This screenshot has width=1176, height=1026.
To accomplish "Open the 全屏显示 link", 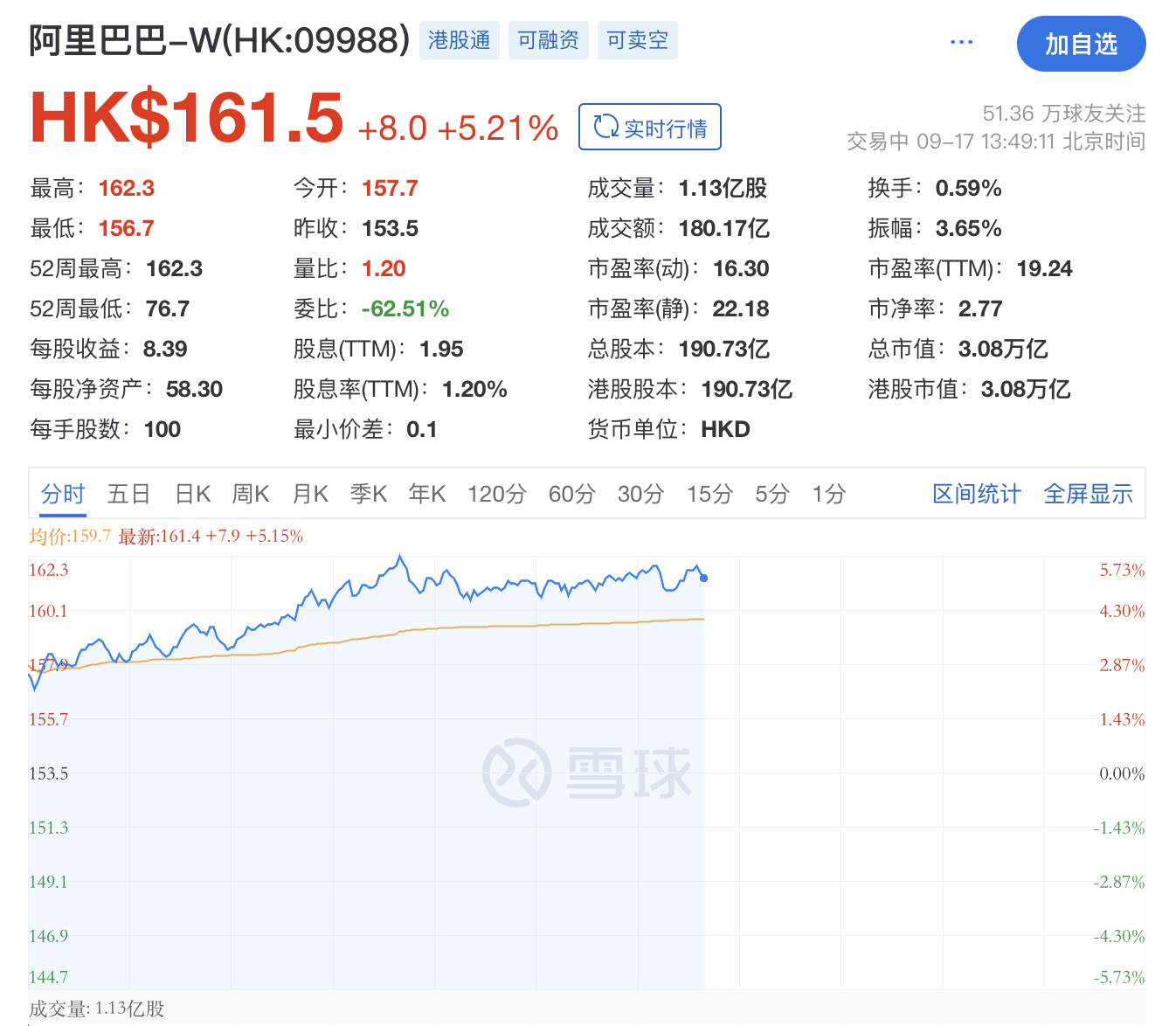I will pyautogui.click(x=1089, y=494).
